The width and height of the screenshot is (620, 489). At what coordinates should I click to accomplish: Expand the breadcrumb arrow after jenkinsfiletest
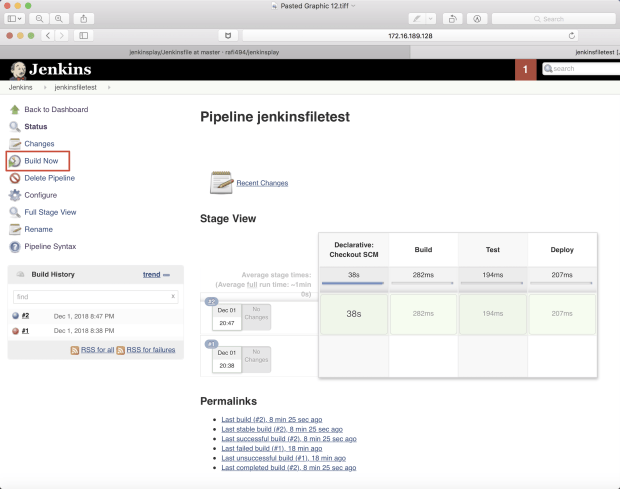tap(109, 87)
